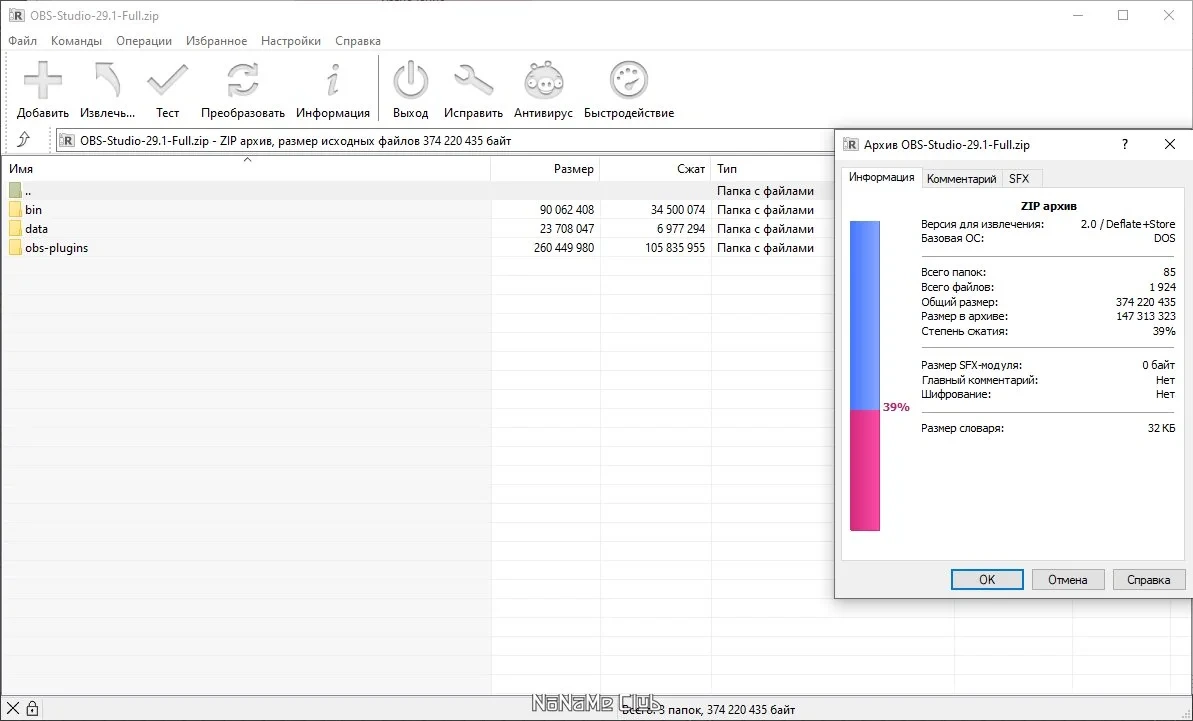Screen dimensions: 1193x721
Task: Go up one folder with arrow icon
Action: [x=24, y=140]
